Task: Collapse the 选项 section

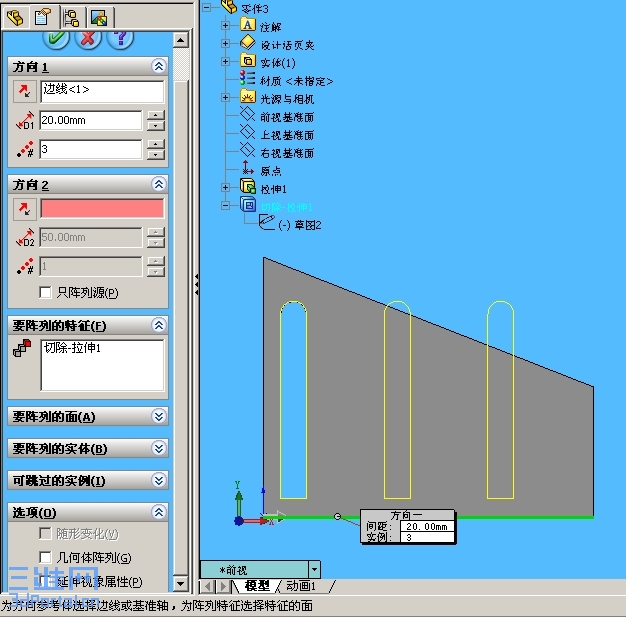Action: tap(159, 512)
